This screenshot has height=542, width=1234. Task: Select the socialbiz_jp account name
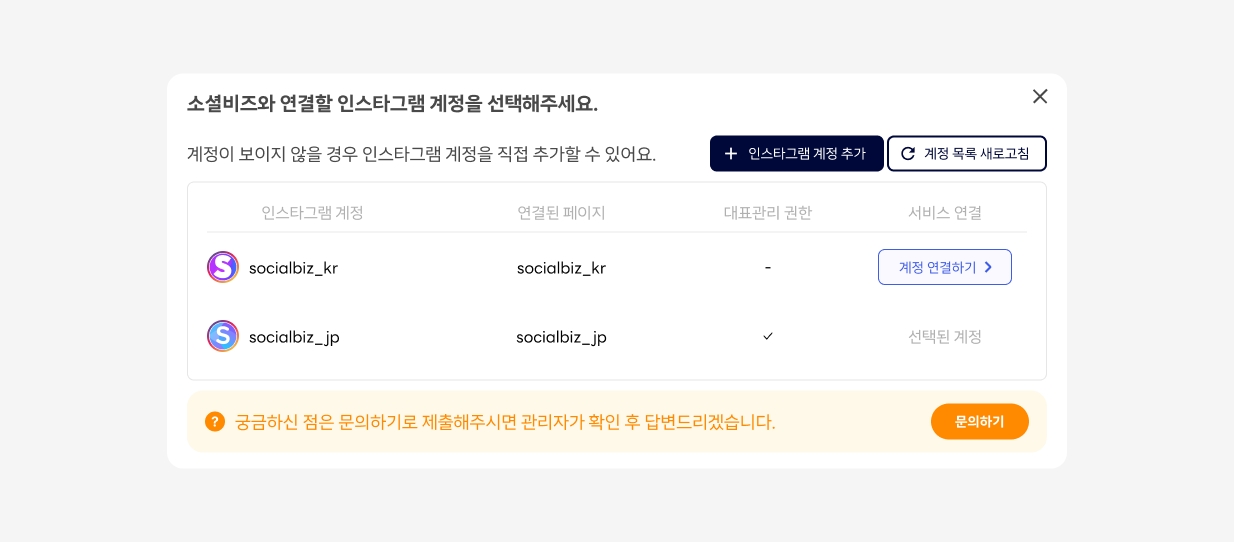(294, 337)
